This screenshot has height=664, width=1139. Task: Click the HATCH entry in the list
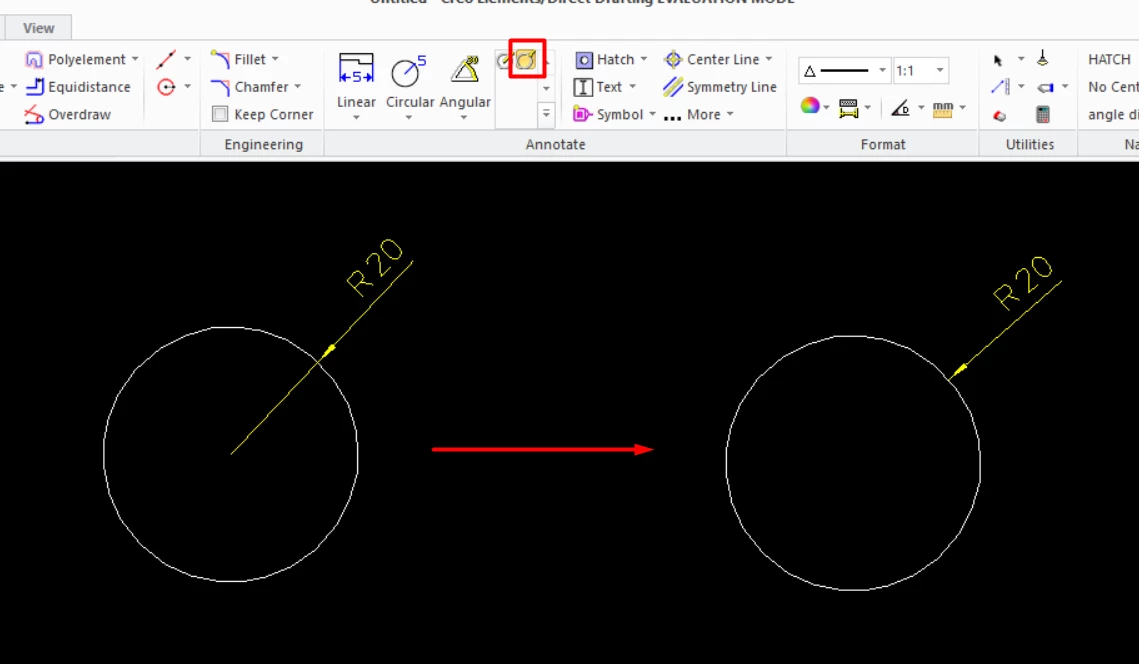(x=1108, y=60)
